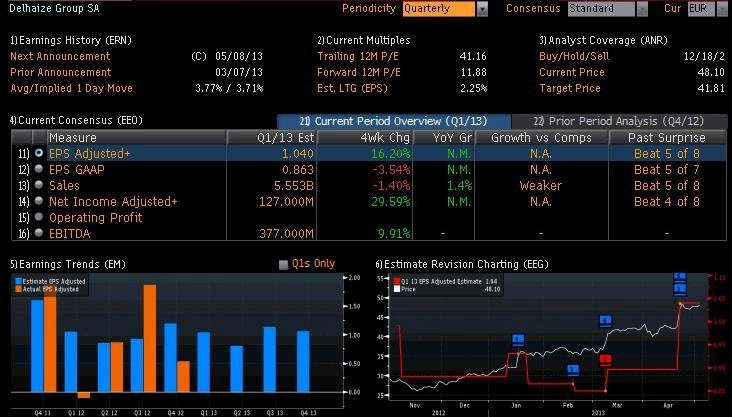Click the Delhaize Group SA company name
This screenshot has height=417, width=732.
tap(54, 8)
